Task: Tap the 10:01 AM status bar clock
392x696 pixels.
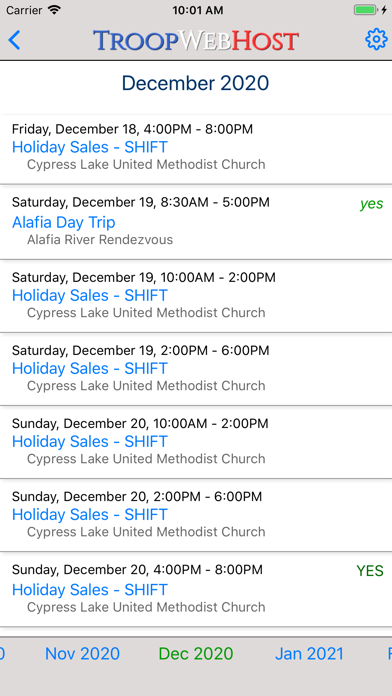Action: [198, 10]
